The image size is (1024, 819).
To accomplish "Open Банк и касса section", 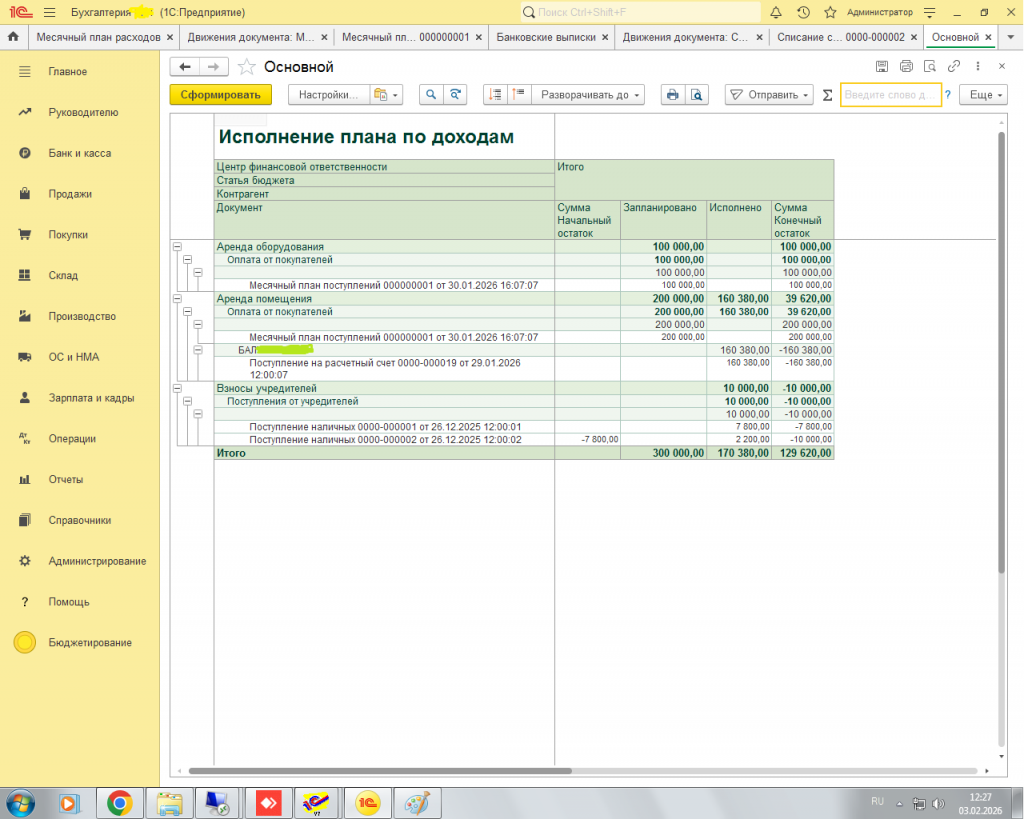I will pos(79,153).
